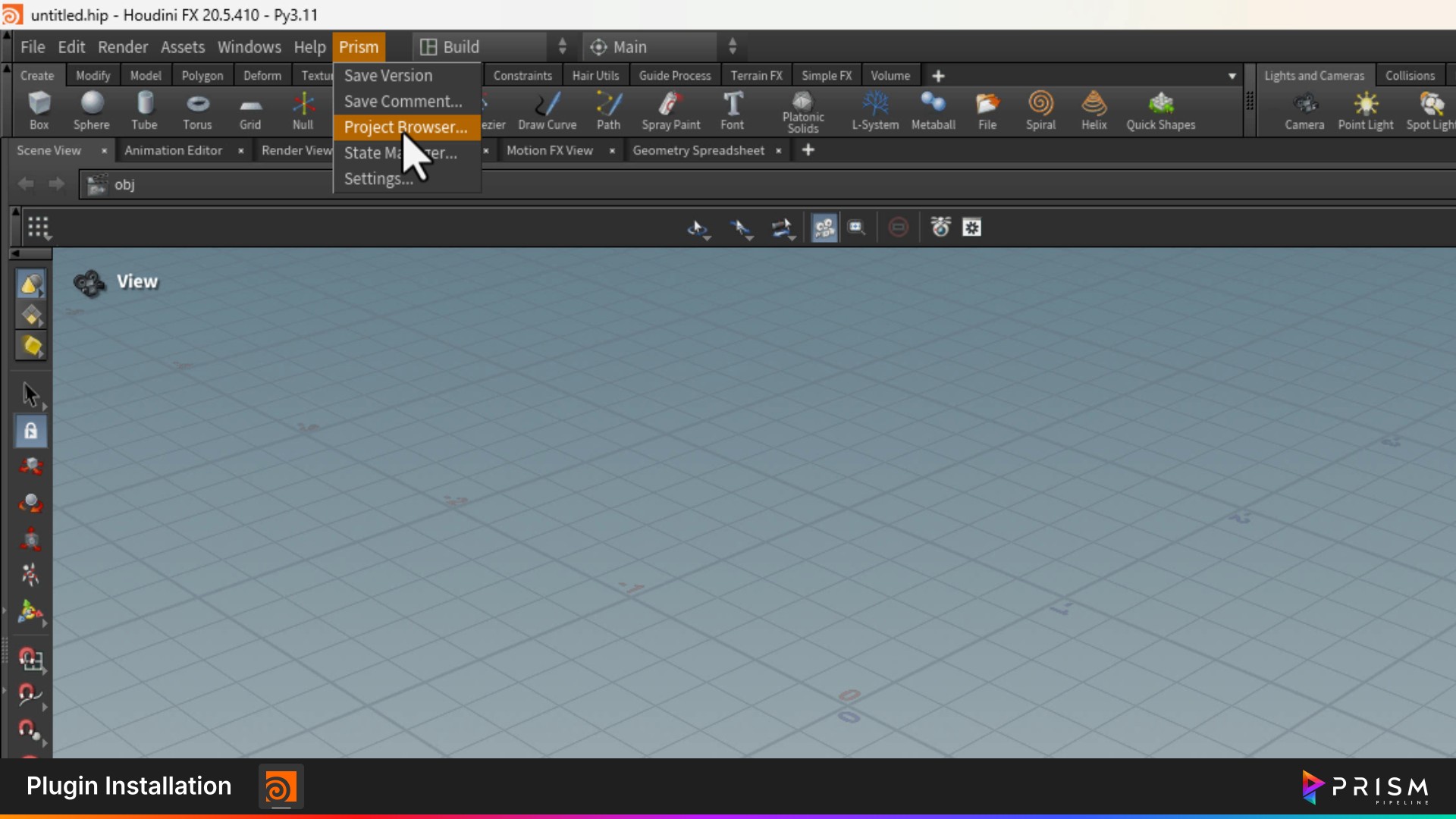This screenshot has height=819, width=1456.
Task: Click the Sphere shelf tool
Action: pos(91,111)
